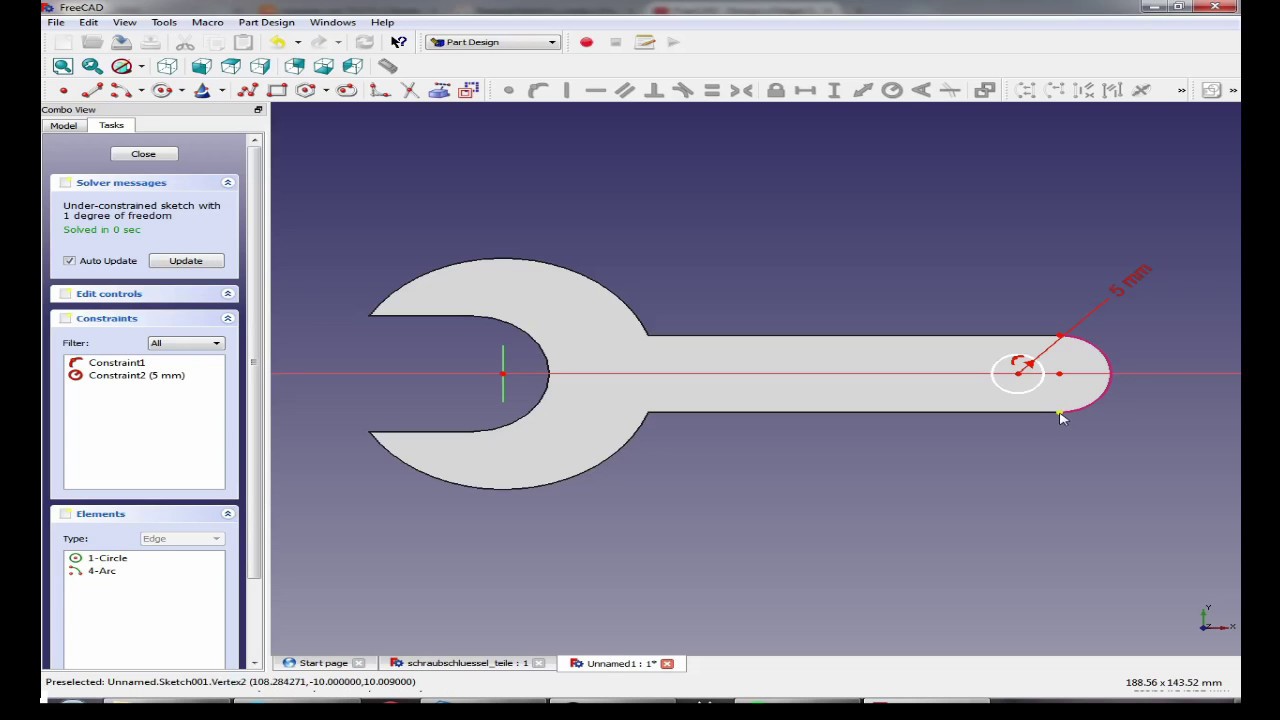Screen dimensions: 1280x720
Task: Open the constraints Filter dropdown
Action: [x=186, y=343]
